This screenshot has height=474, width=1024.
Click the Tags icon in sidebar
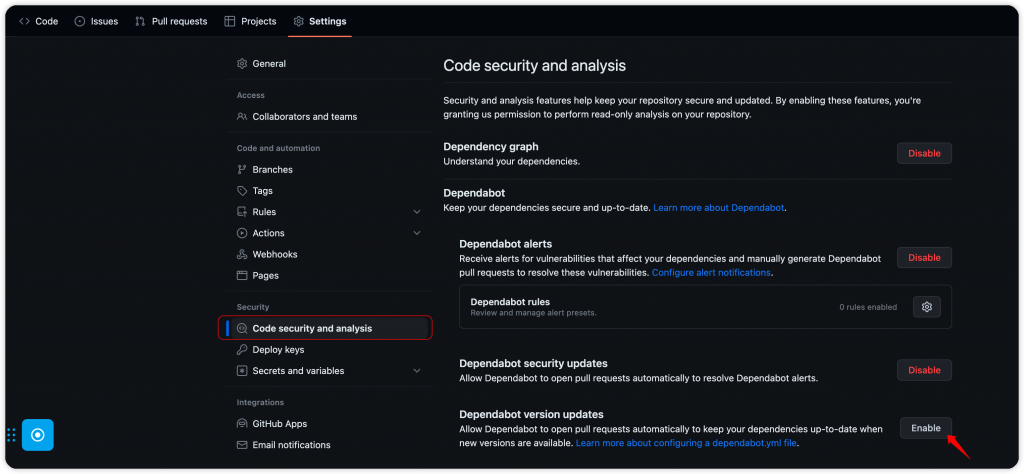click(x=242, y=191)
